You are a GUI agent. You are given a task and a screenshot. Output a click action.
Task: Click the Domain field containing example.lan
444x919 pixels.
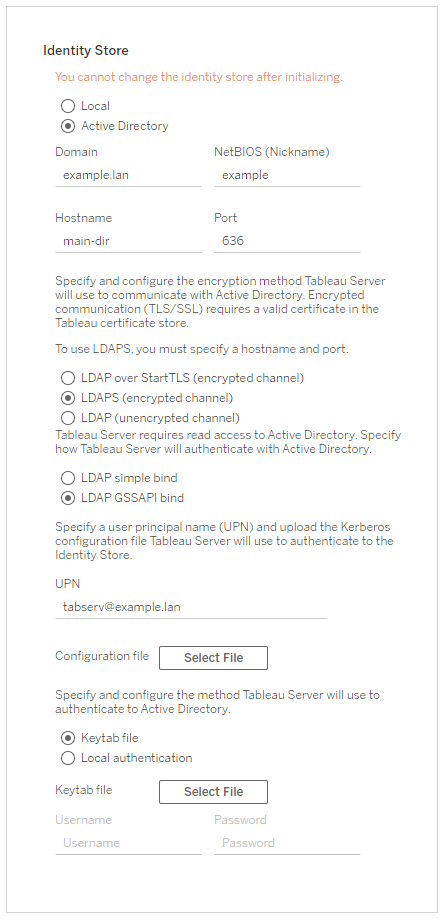pyautogui.click(x=128, y=175)
